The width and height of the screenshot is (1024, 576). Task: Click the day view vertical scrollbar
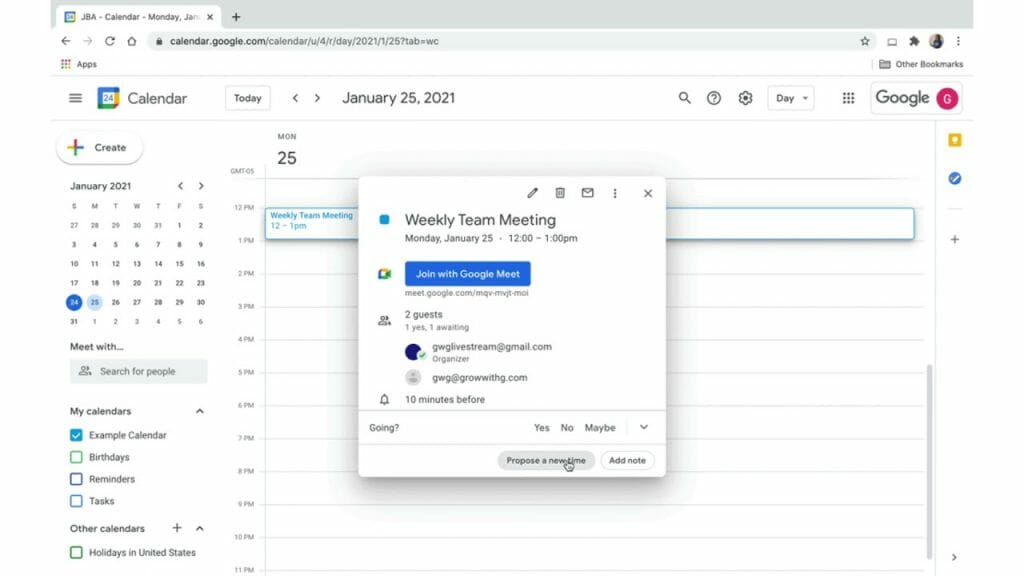coord(929,461)
